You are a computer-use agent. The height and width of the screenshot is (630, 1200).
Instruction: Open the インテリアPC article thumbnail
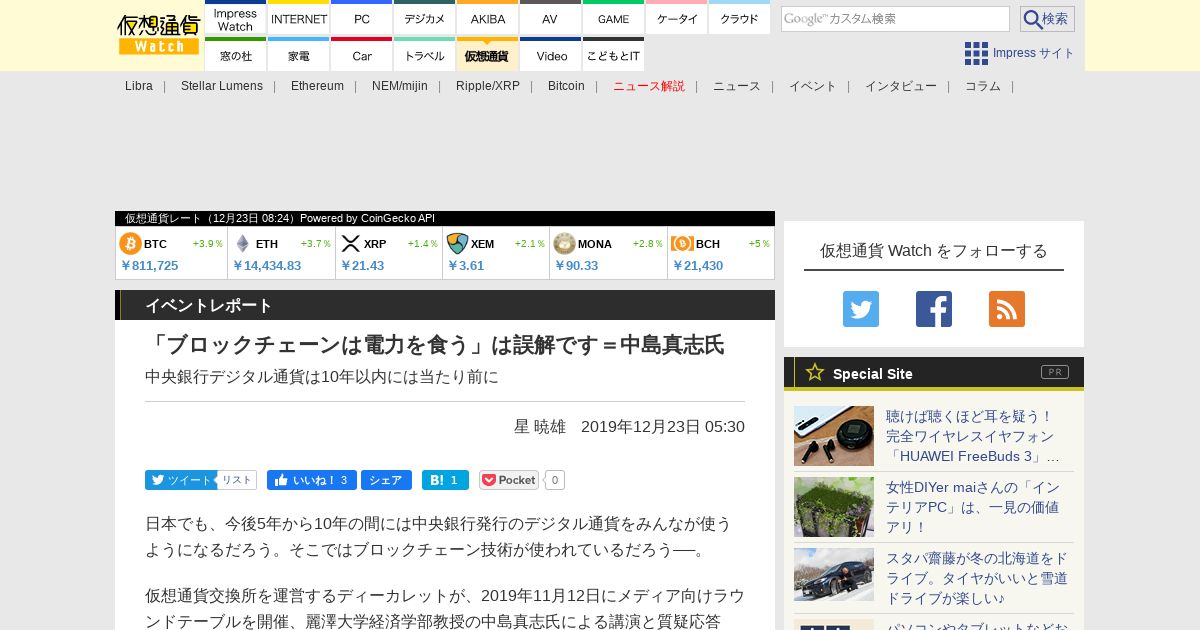[x=834, y=507]
